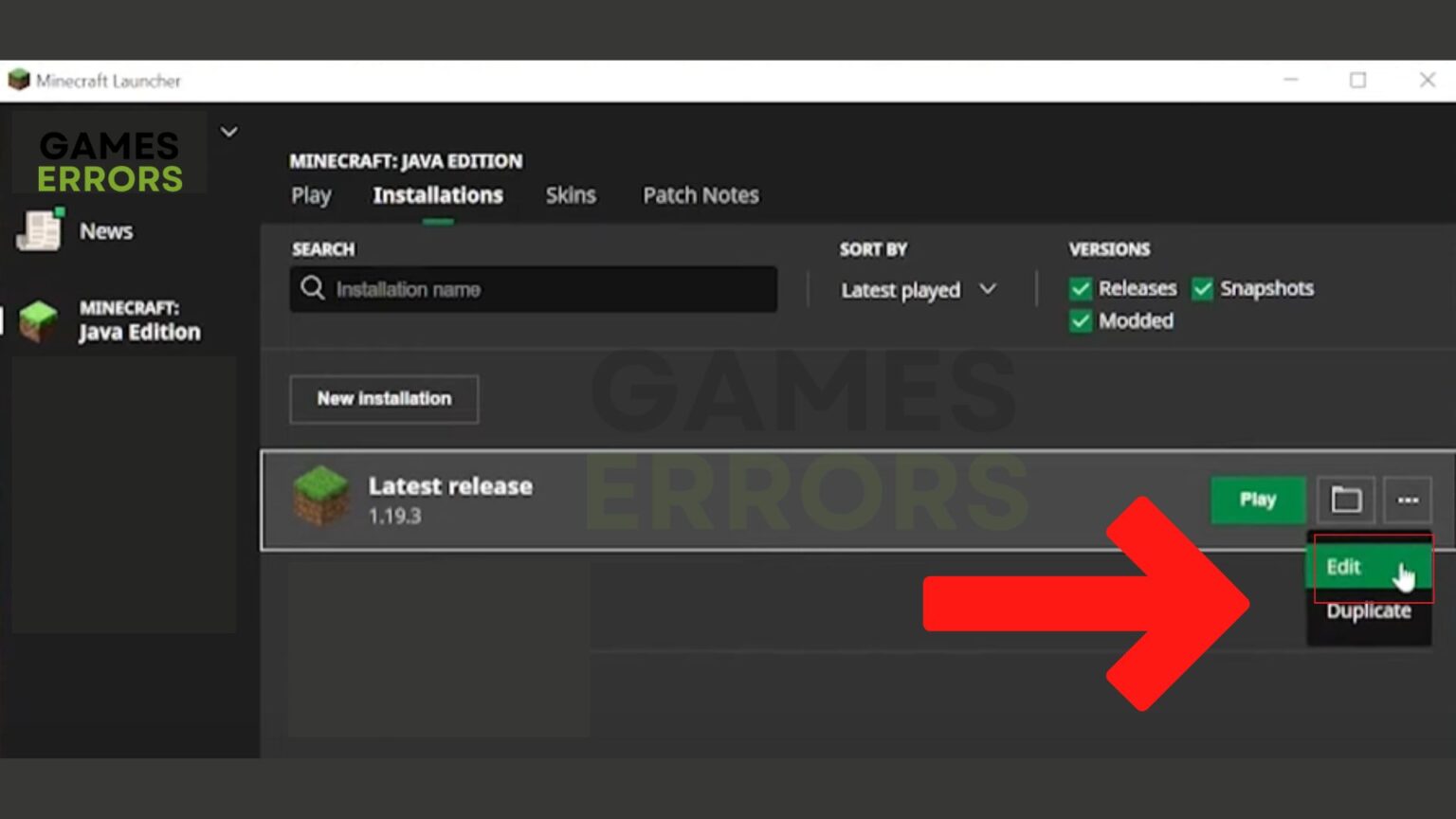Click the Latest release installation title
The height and width of the screenshot is (819, 1456).
pyautogui.click(x=450, y=486)
